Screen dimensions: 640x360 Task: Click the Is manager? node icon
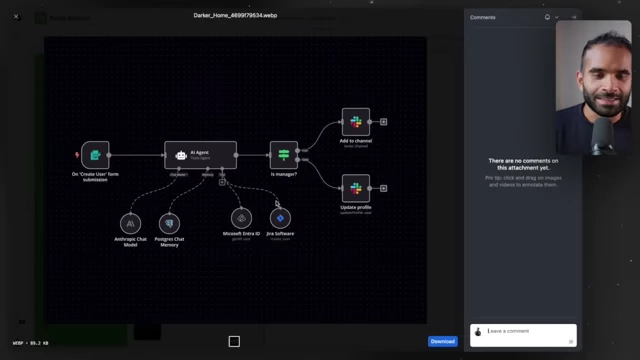[x=284, y=155]
